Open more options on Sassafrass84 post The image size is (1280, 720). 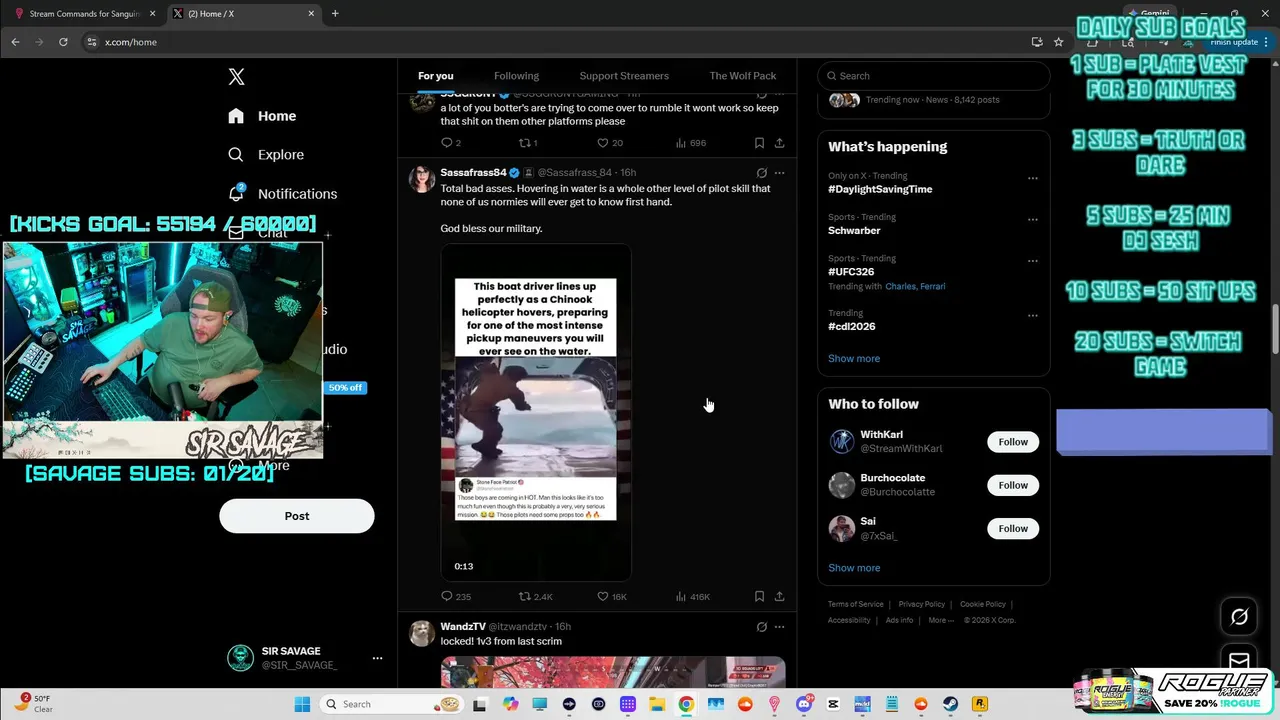(780, 173)
